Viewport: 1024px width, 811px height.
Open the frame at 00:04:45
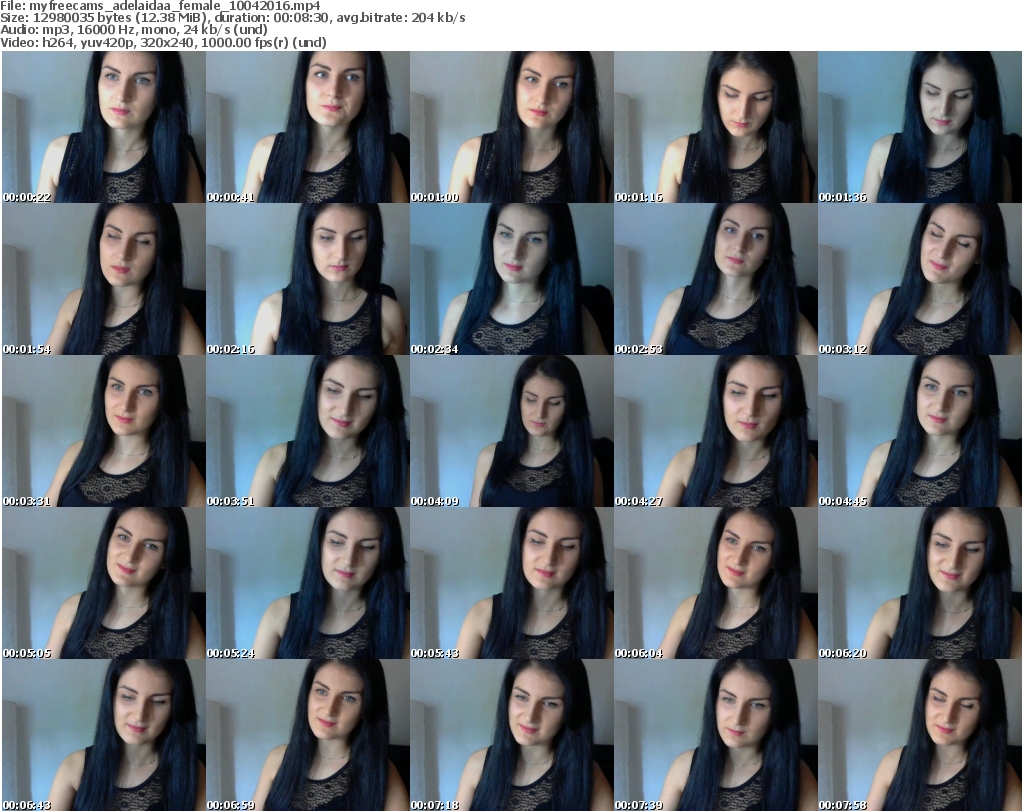pos(920,431)
